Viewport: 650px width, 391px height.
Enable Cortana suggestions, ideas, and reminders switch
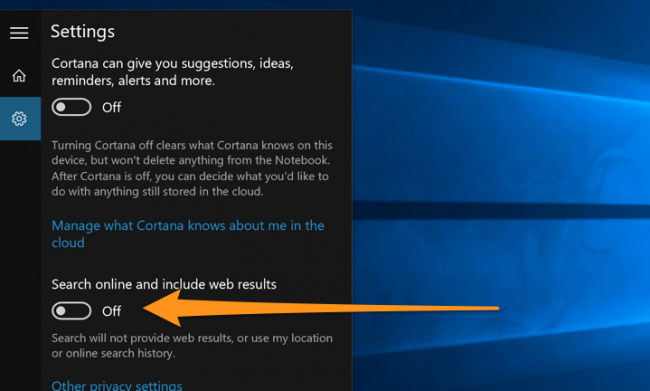click(71, 107)
